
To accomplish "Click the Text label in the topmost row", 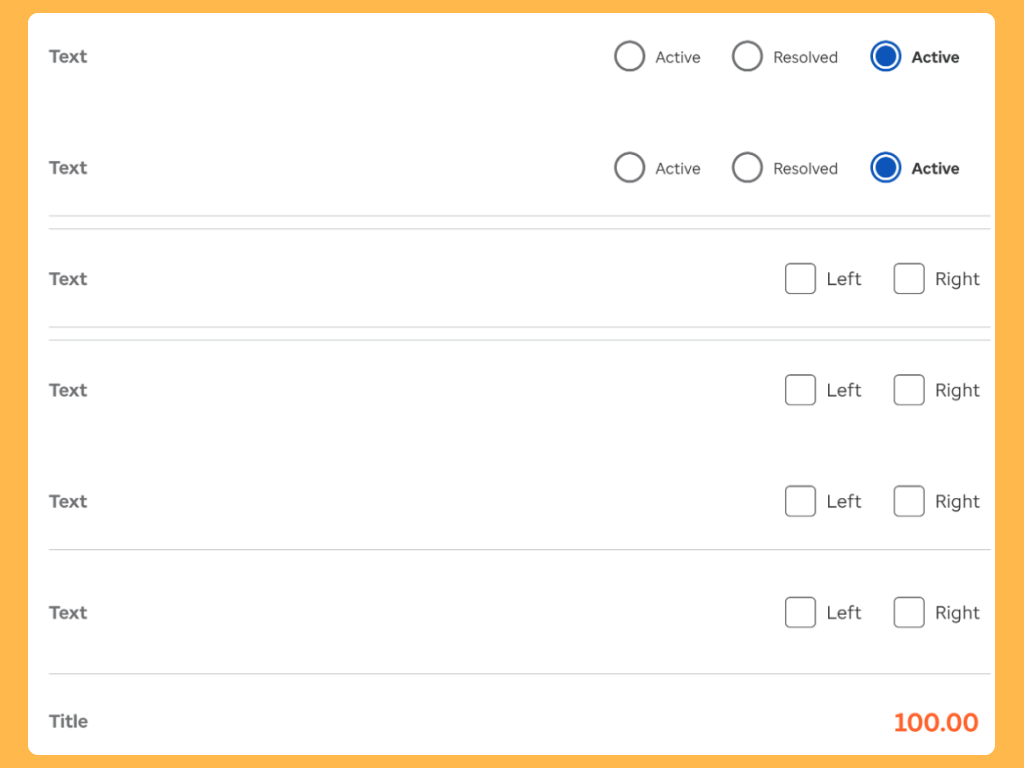I will (68, 57).
